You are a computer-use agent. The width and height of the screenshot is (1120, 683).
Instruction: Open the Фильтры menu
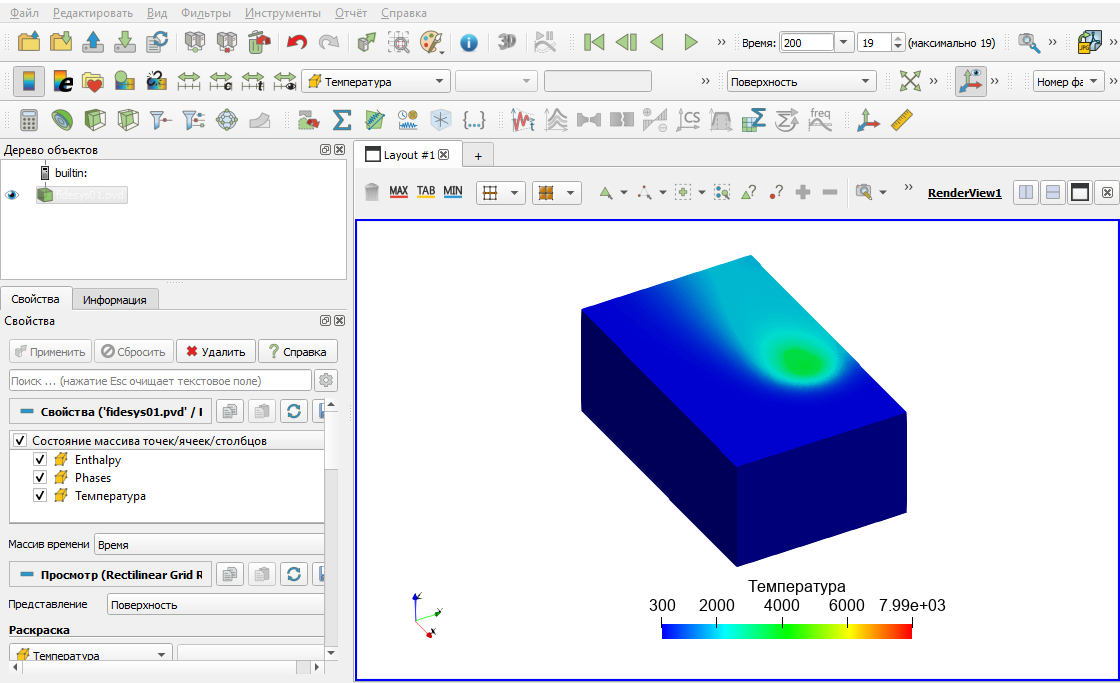click(x=206, y=13)
